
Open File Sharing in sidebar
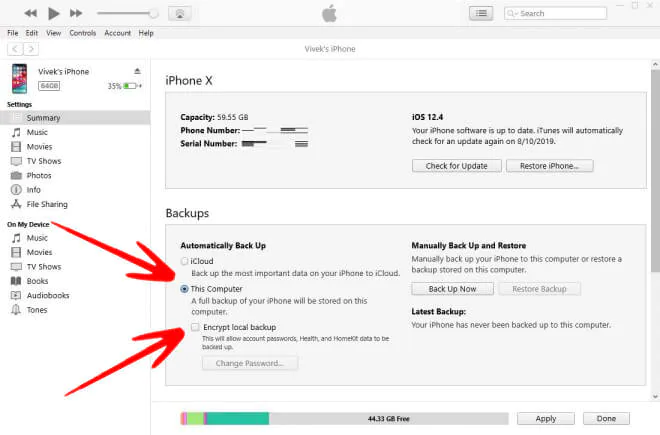tap(47, 204)
